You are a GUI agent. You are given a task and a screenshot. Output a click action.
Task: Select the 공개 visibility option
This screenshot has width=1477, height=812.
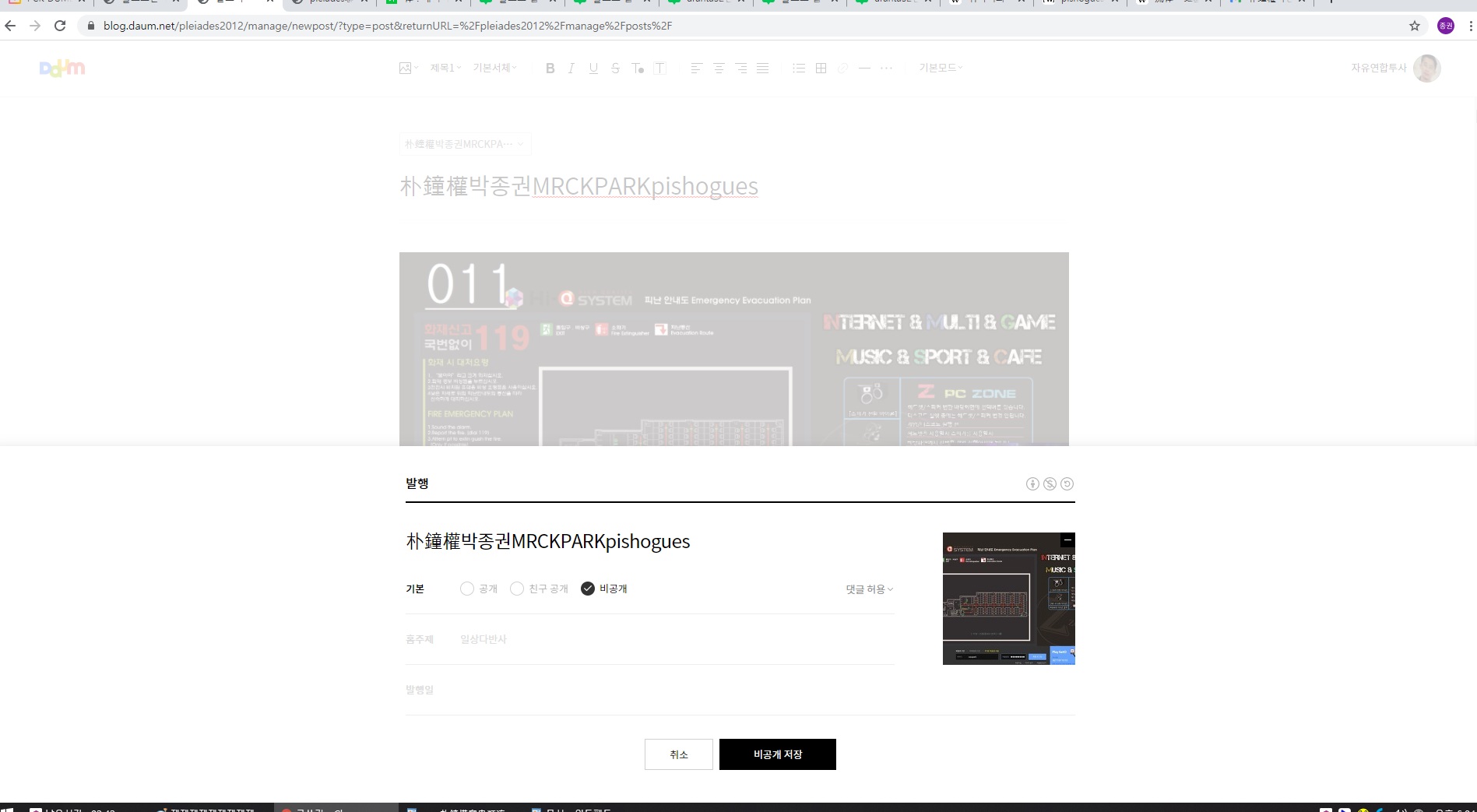tap(479, 589)
